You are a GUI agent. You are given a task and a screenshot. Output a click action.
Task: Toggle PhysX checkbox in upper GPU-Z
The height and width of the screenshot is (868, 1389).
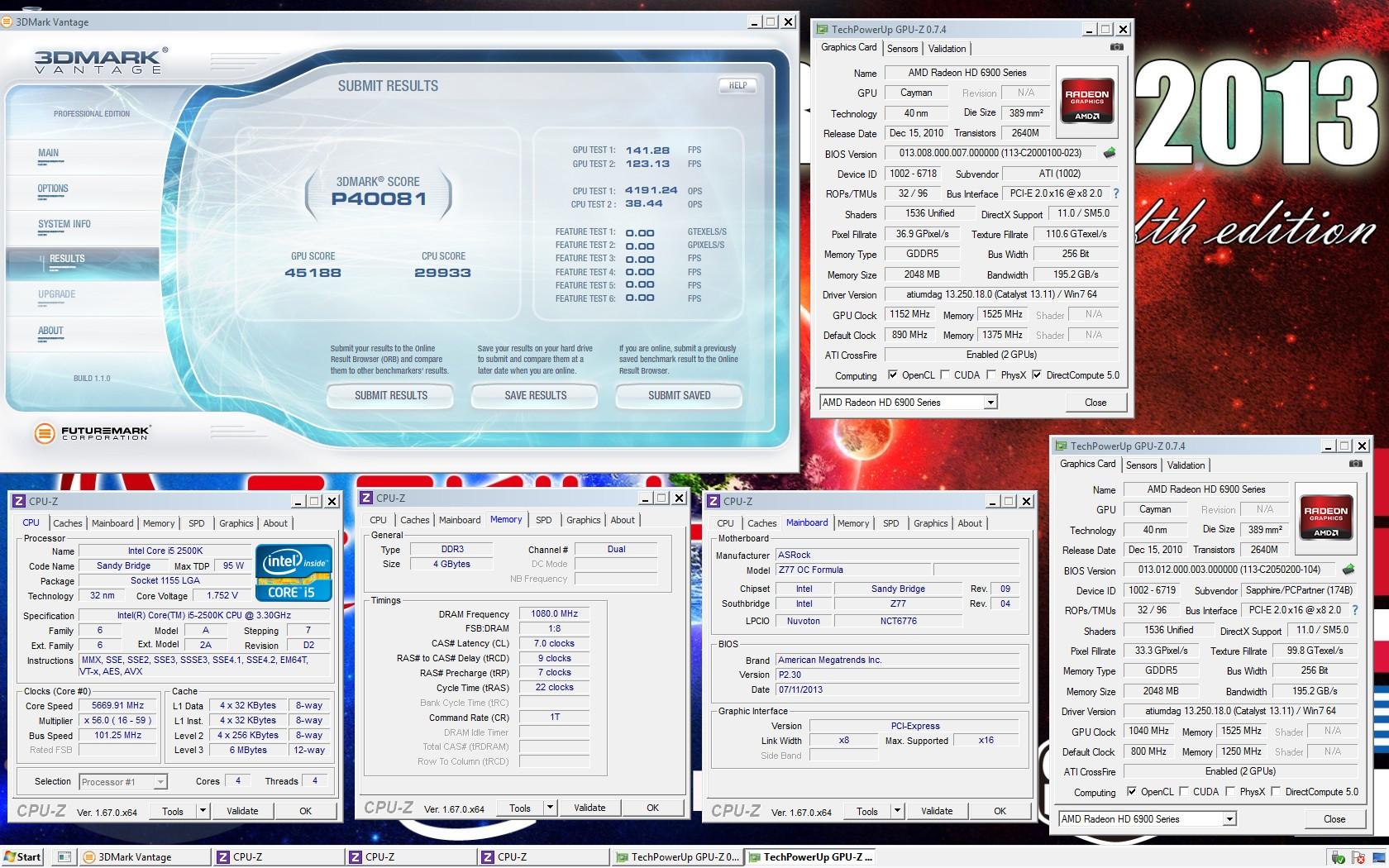[990, 375]
